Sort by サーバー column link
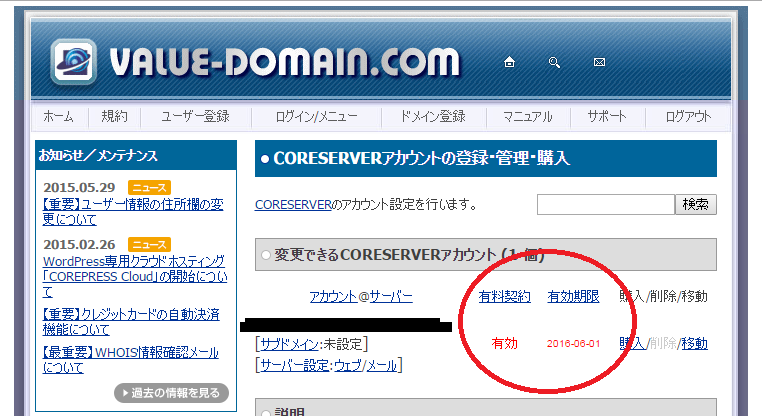The image size is (762, 416). pos(391,296)
